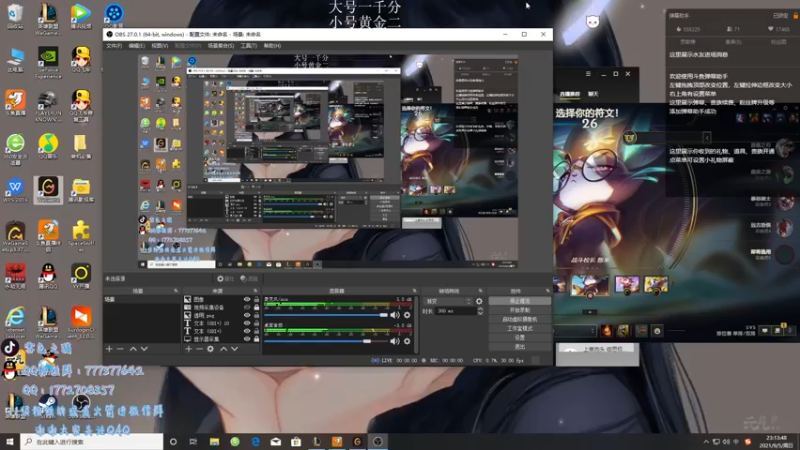The height and width of the screenshot is (450, 800).
Task: Open the 场景集合(S) menu in OBS
Action: pos(221,46)
